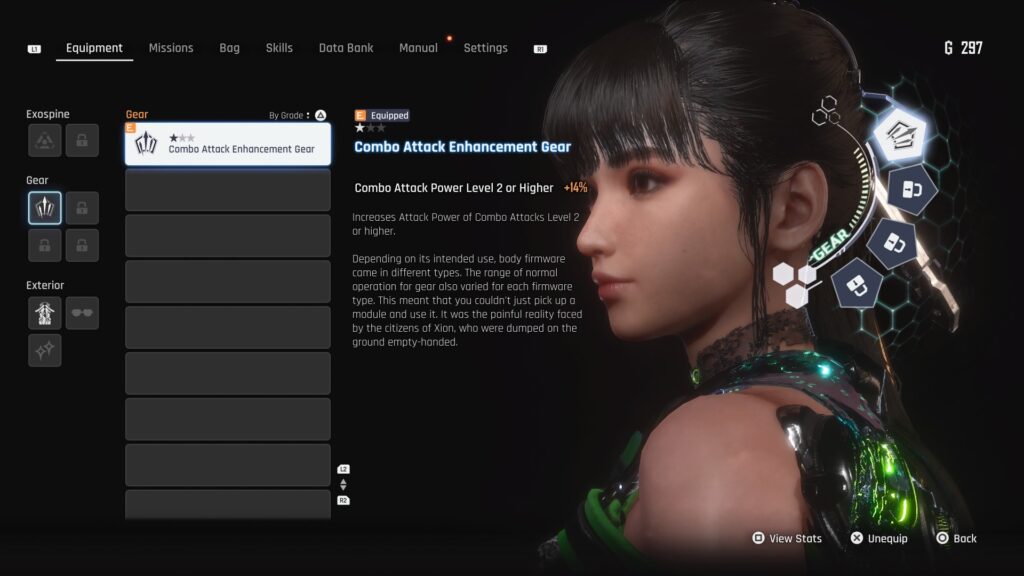Image resolution: width=1024 pixels, height=576 pixels.
Task: Click Unequip
Action: click(879, 538)
